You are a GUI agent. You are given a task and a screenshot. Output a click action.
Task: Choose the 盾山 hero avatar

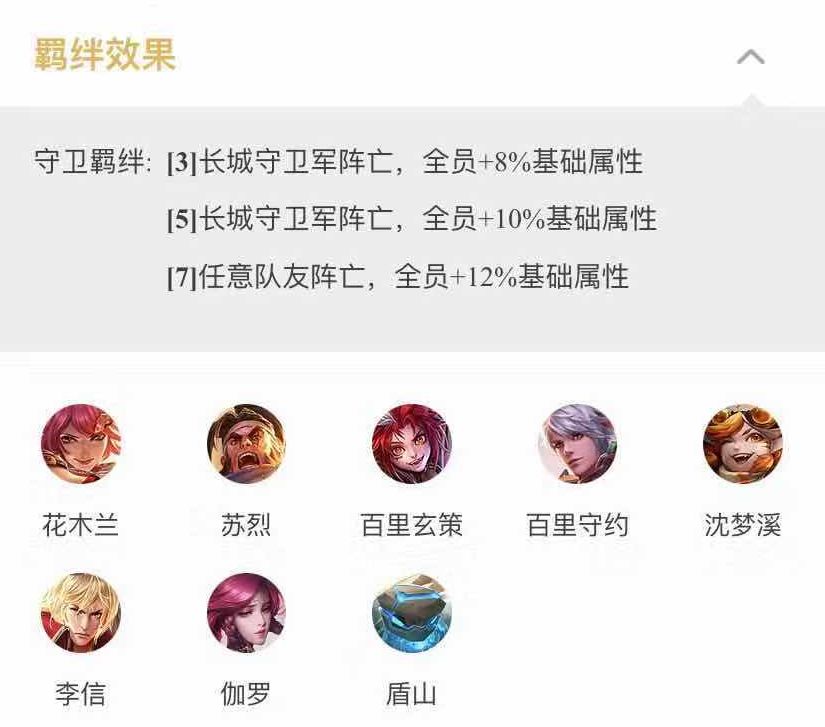click(411, 613)
